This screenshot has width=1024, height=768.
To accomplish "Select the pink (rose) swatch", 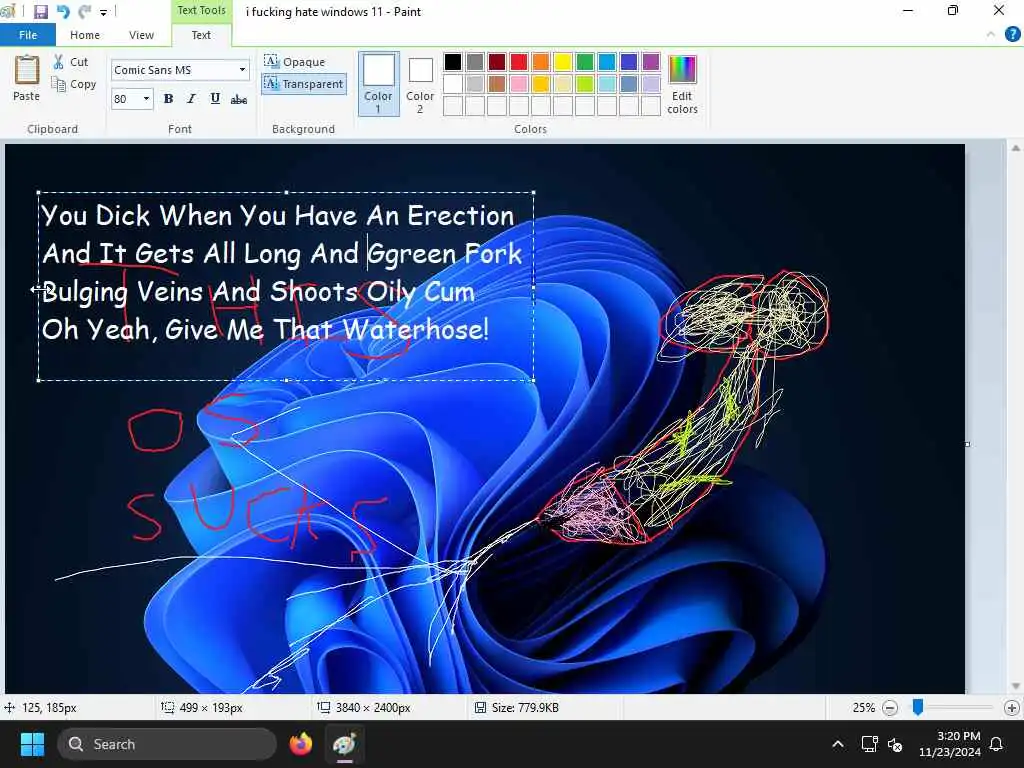I will (519, 84).
